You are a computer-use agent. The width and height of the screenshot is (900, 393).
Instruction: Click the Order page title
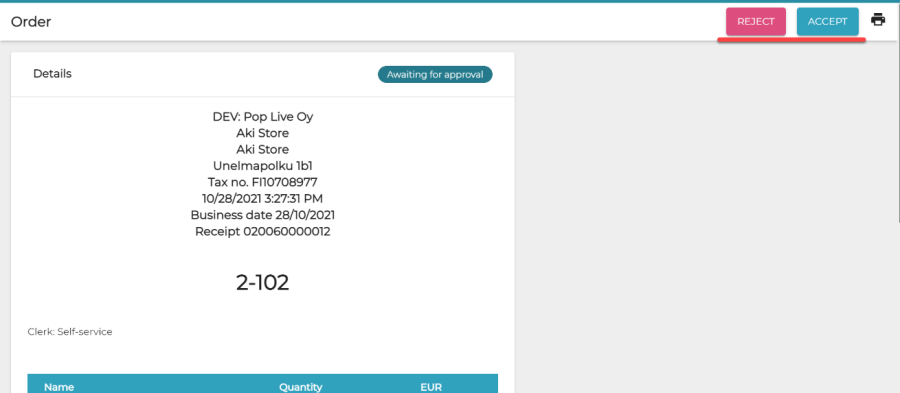(x=31, y=22)
